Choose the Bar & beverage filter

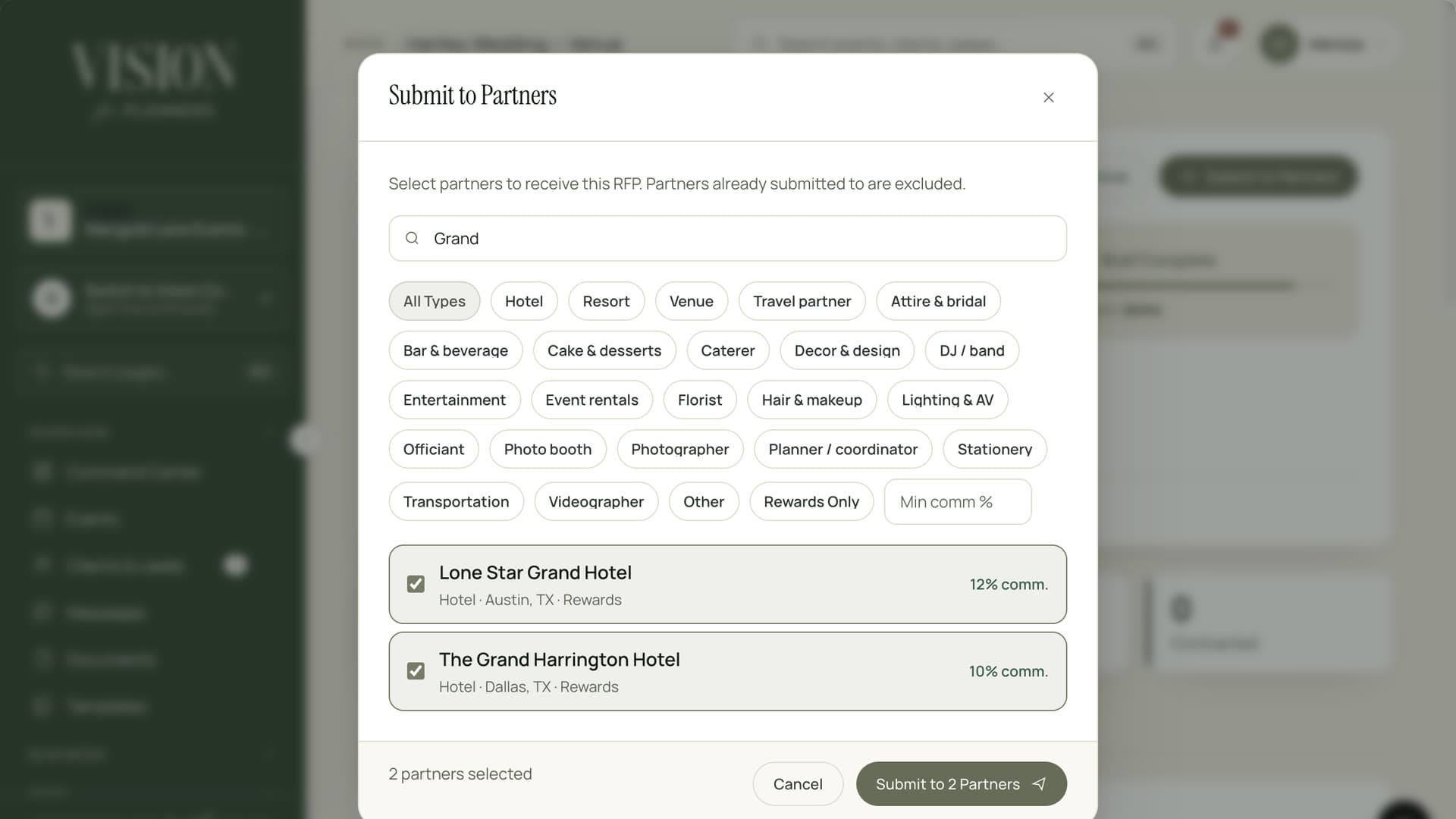456,350
